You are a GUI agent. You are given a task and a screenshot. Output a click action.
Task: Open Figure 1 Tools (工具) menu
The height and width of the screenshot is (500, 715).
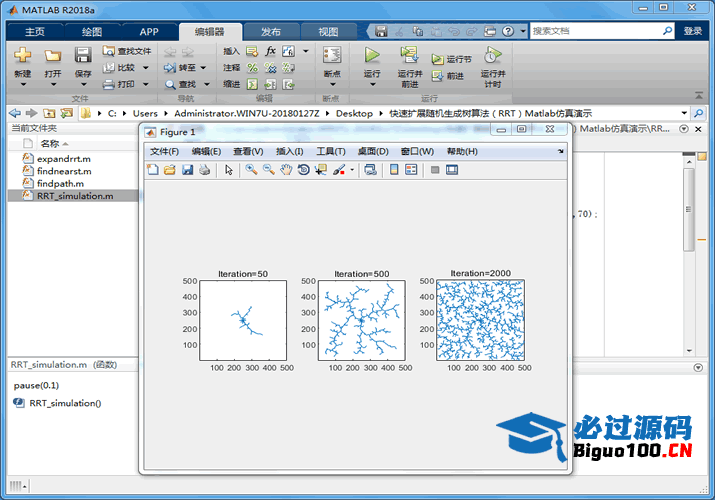(x=331, y=151)
